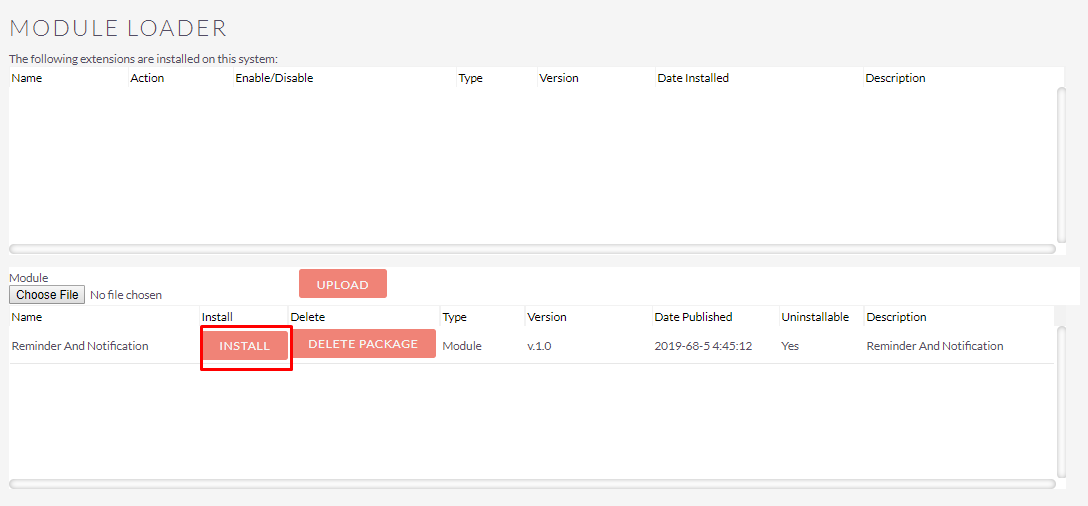
Task: Click the Reminder And Notification description cell
Action: click(x=935, y=346)
